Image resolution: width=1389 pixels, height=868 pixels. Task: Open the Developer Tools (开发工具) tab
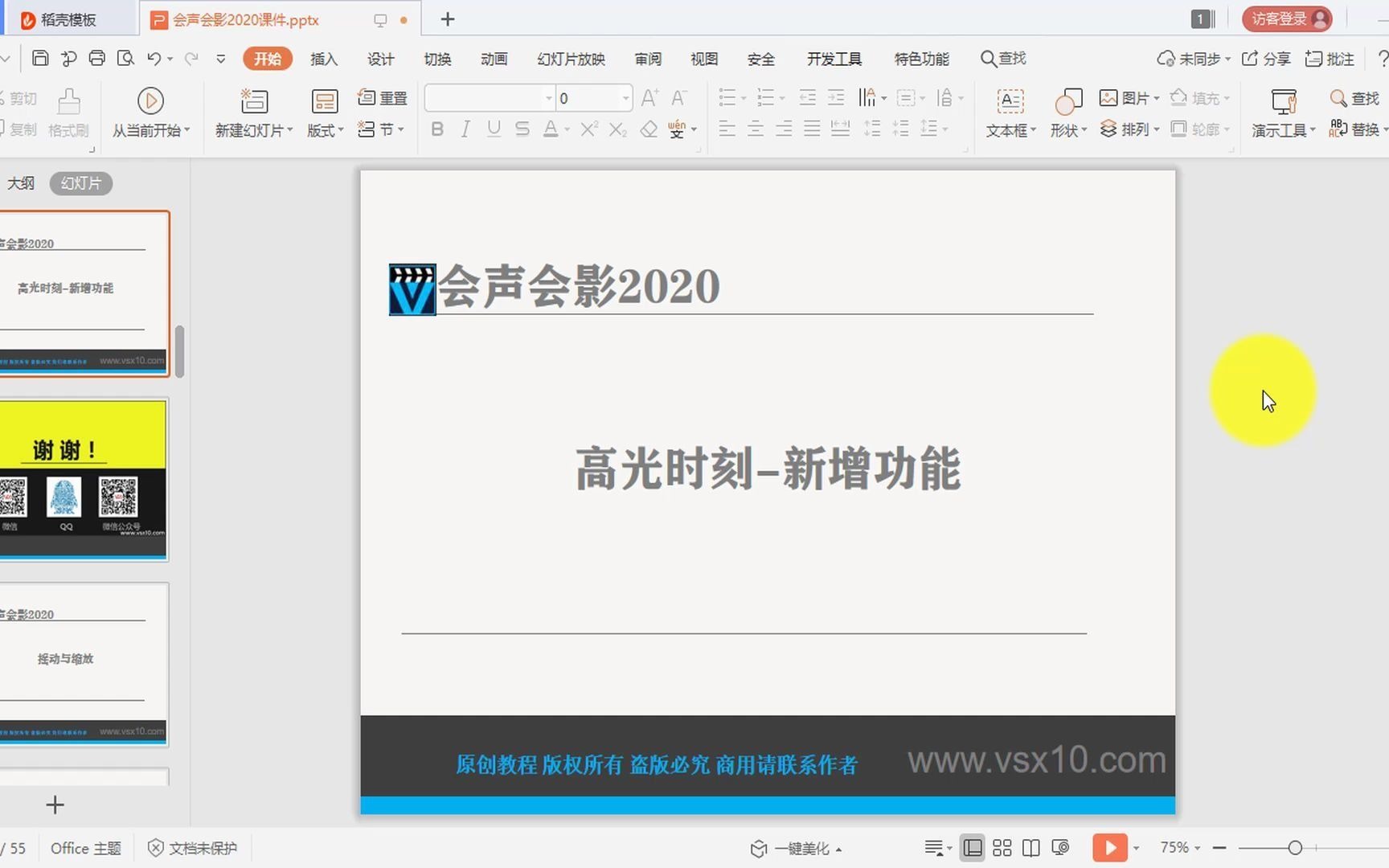coord(834,59)
